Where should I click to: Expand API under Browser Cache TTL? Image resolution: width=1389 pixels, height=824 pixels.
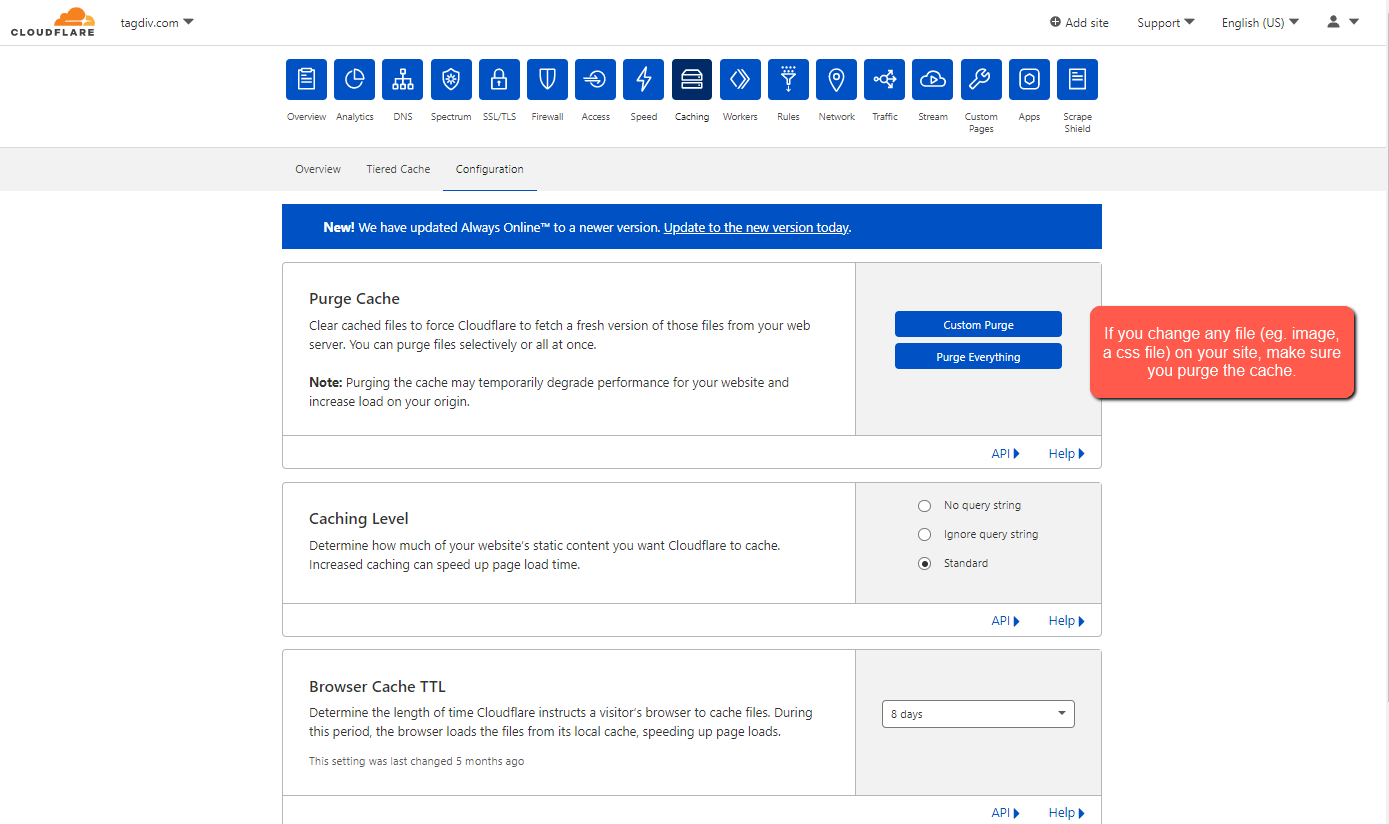coord(1005,813)
